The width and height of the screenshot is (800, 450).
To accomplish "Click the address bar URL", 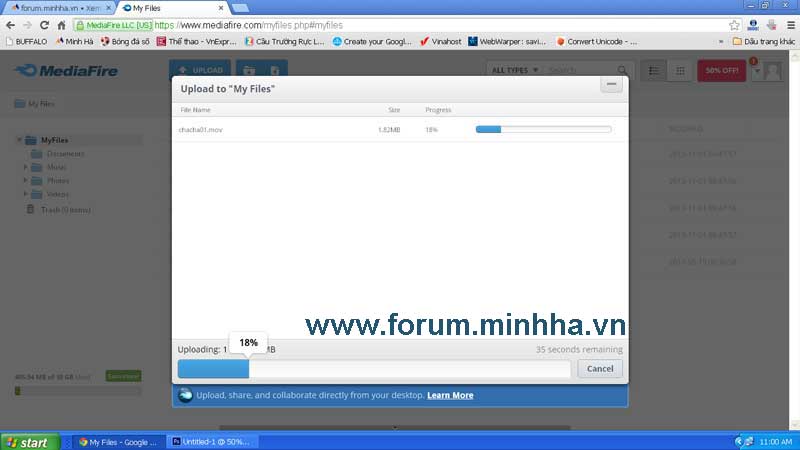I will (x=248, y=25).
